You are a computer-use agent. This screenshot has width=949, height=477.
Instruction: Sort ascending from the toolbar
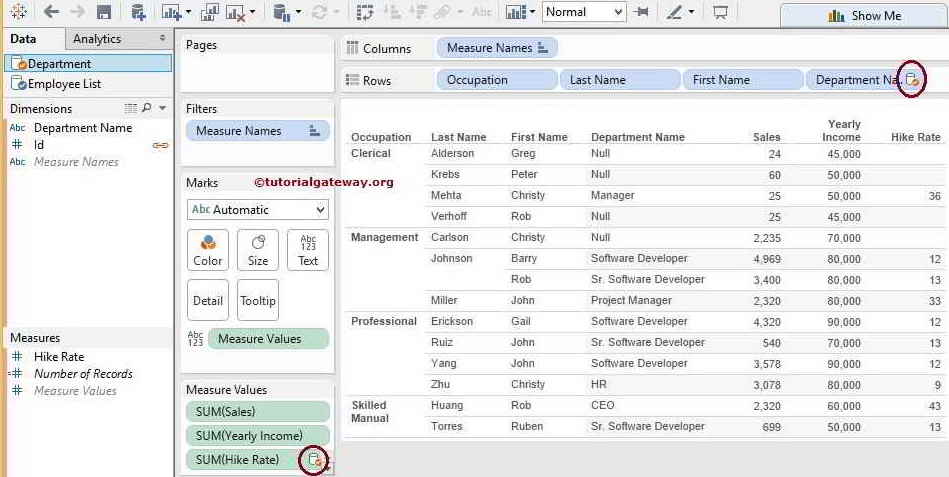tap(393, 12)
